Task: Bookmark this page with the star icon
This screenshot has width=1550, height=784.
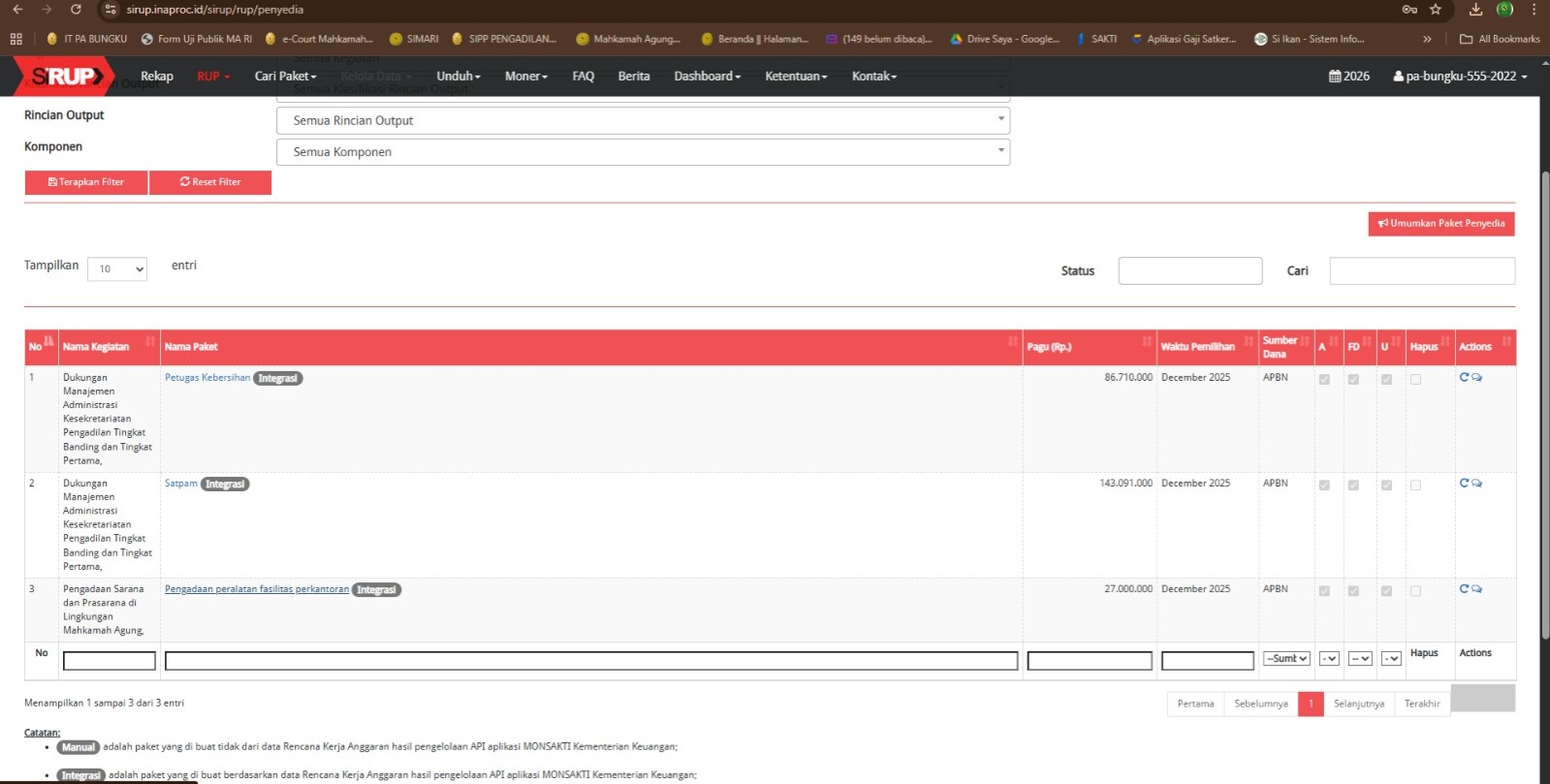Action: [1436, 10]
